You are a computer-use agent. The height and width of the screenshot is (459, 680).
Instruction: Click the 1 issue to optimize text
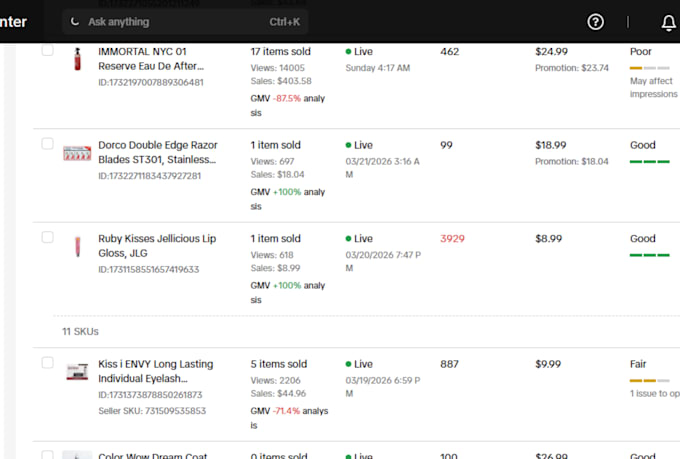654,393
